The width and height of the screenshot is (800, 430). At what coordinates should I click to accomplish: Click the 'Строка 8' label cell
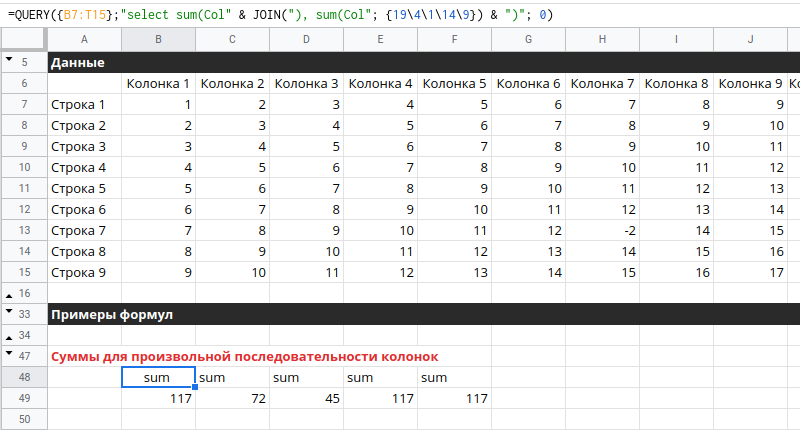pos(84,251)
